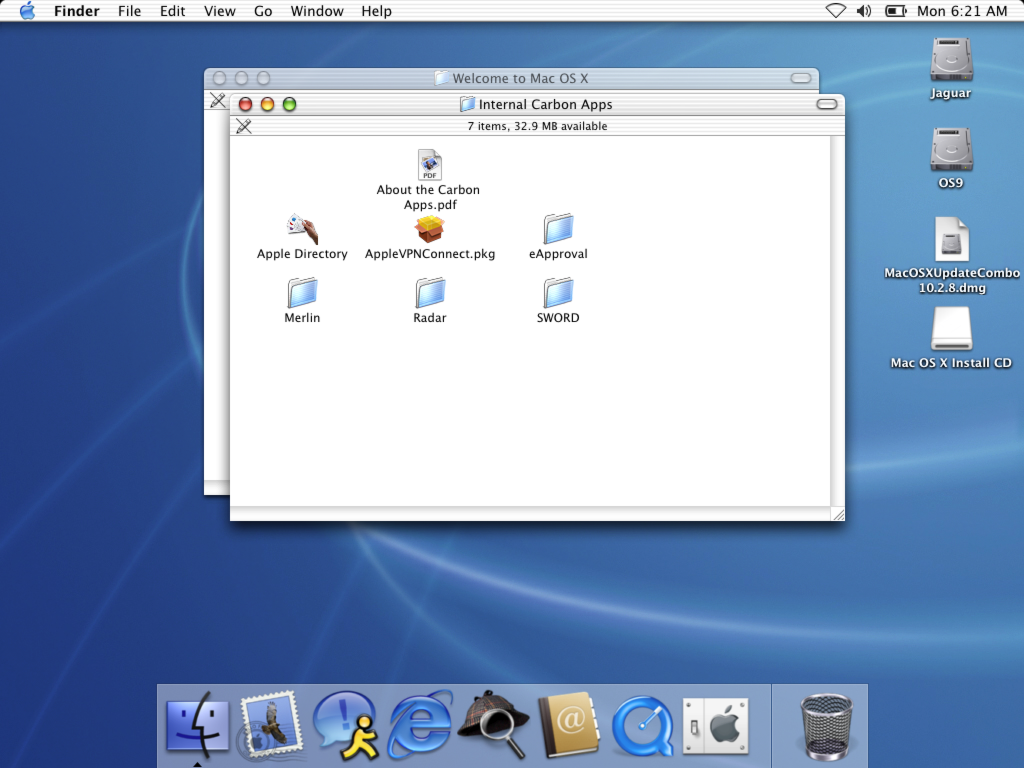The height and width of the screenshot is (768, 1024).
Task: Open System Preferences from the Dock
Action: (716, 726)
